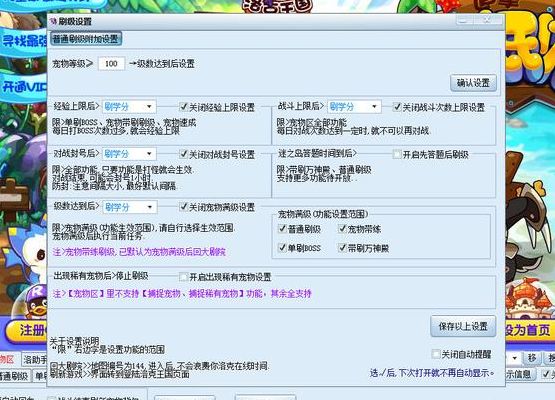Image resolution: width=555 pixels, height=400 pixels.
Task: Toggle 关闭经验上限设置 checkbox
Action: pyautogui.click(x=183, y=107)
